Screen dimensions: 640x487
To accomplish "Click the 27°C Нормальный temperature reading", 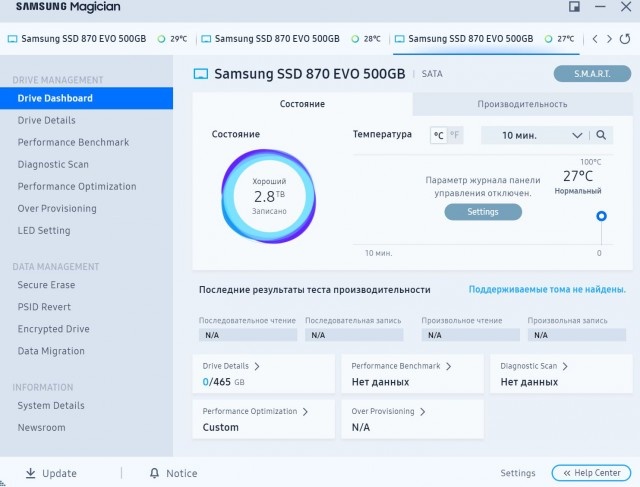I will tap(578, 182).
